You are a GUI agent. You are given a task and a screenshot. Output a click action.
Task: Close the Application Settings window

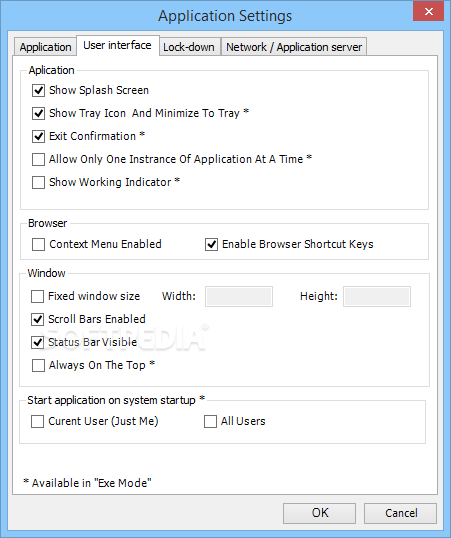(x=428, y=11)
